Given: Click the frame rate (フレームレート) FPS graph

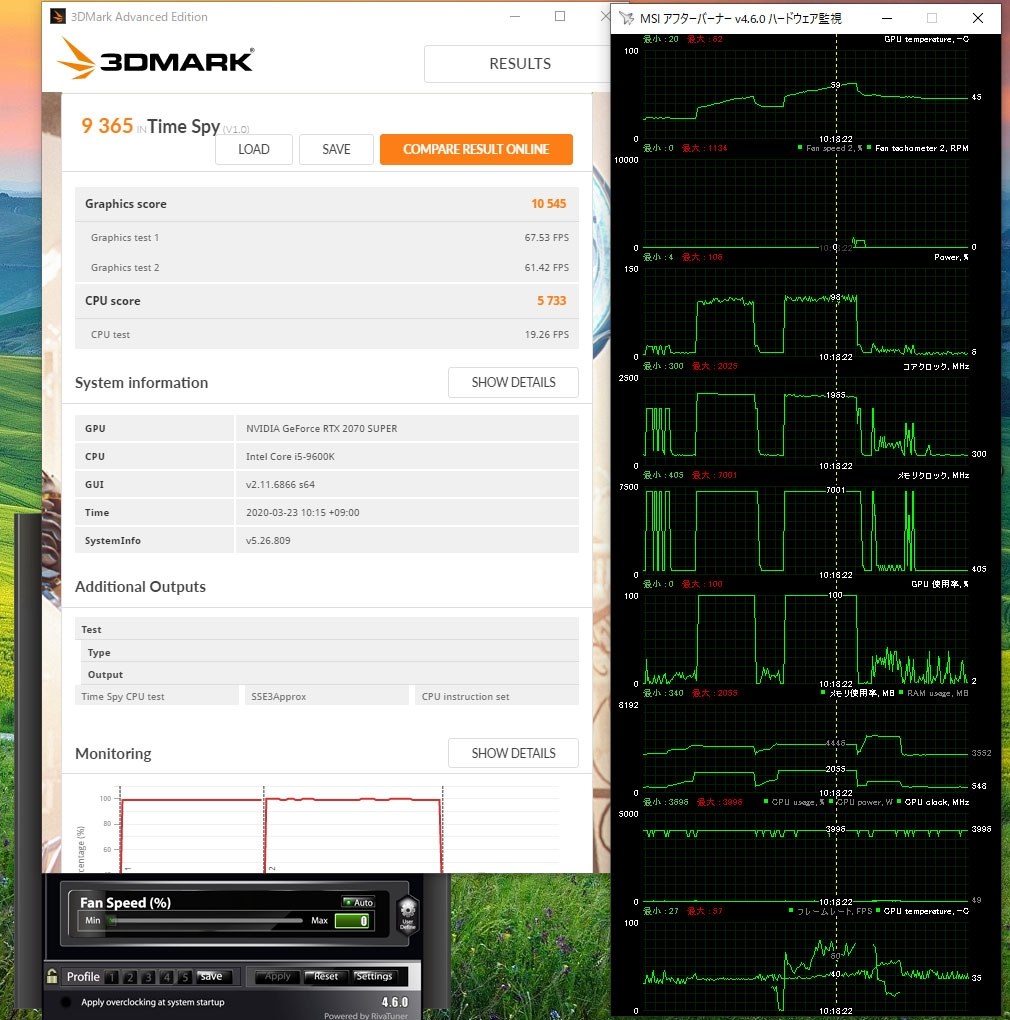Looking at the screenshot, I should (806, 966).
